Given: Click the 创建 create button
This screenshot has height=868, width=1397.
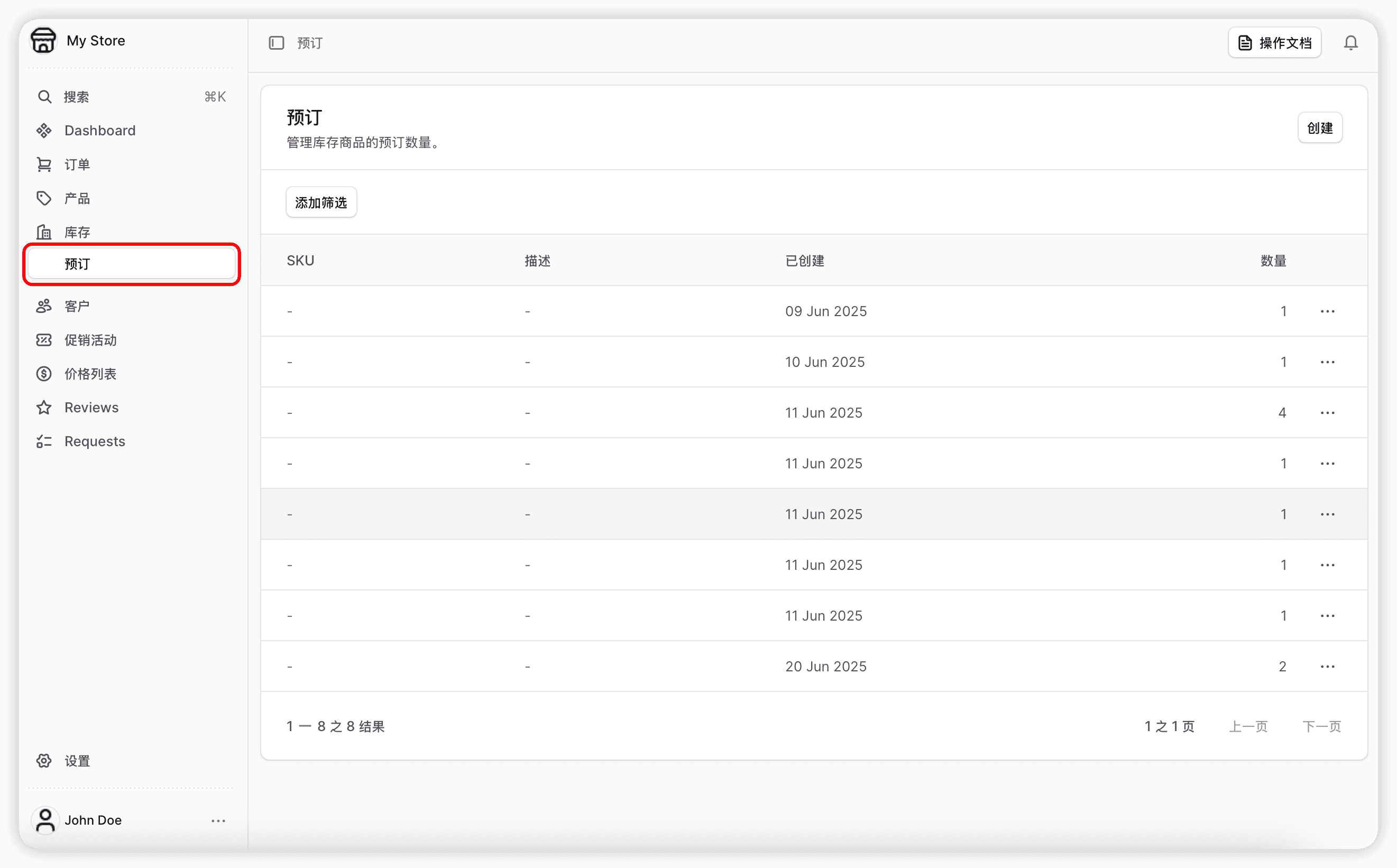Looking at the screenshot, I should 1319,128.
